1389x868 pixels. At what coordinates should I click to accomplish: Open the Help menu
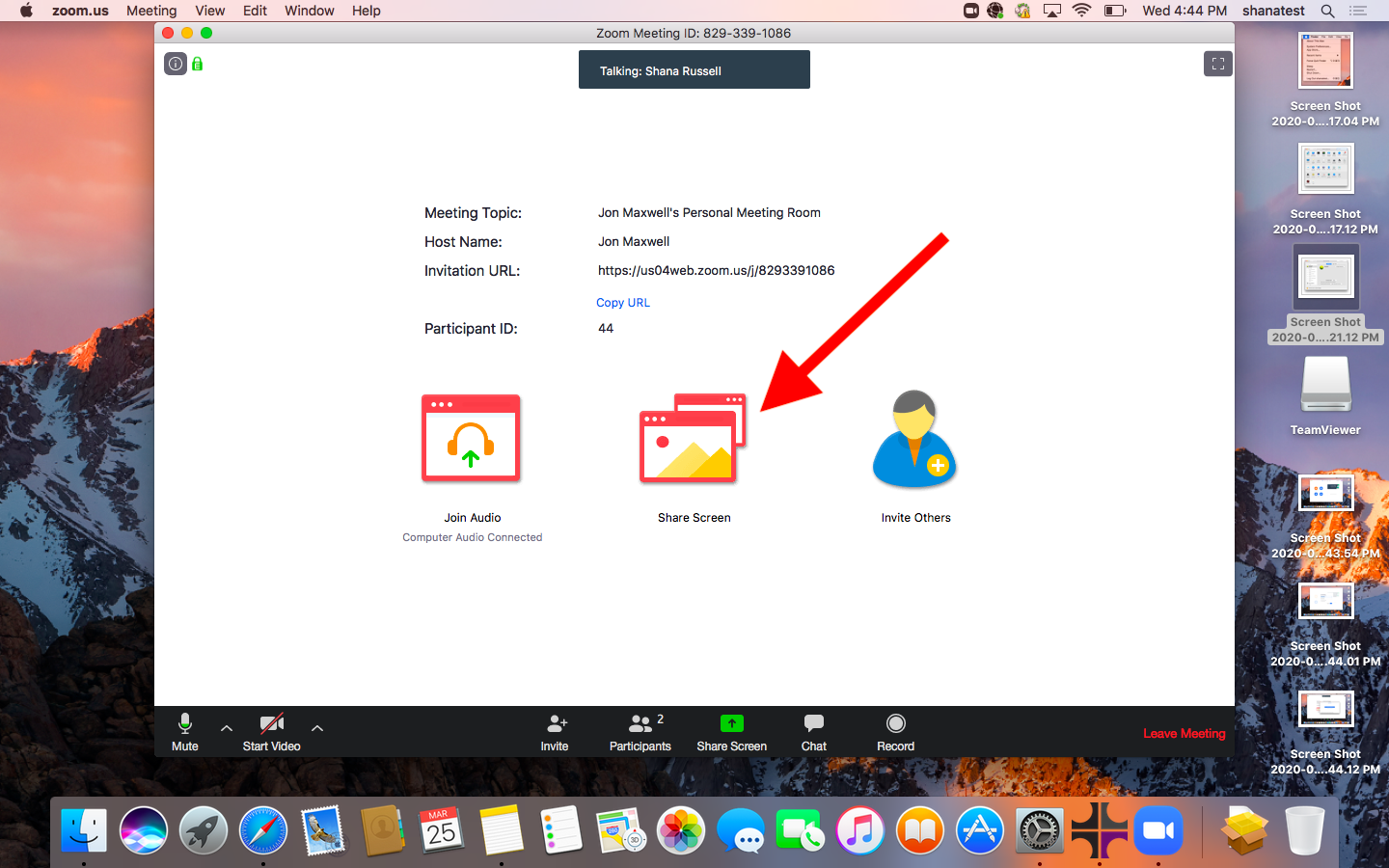(x=367, y=11)
